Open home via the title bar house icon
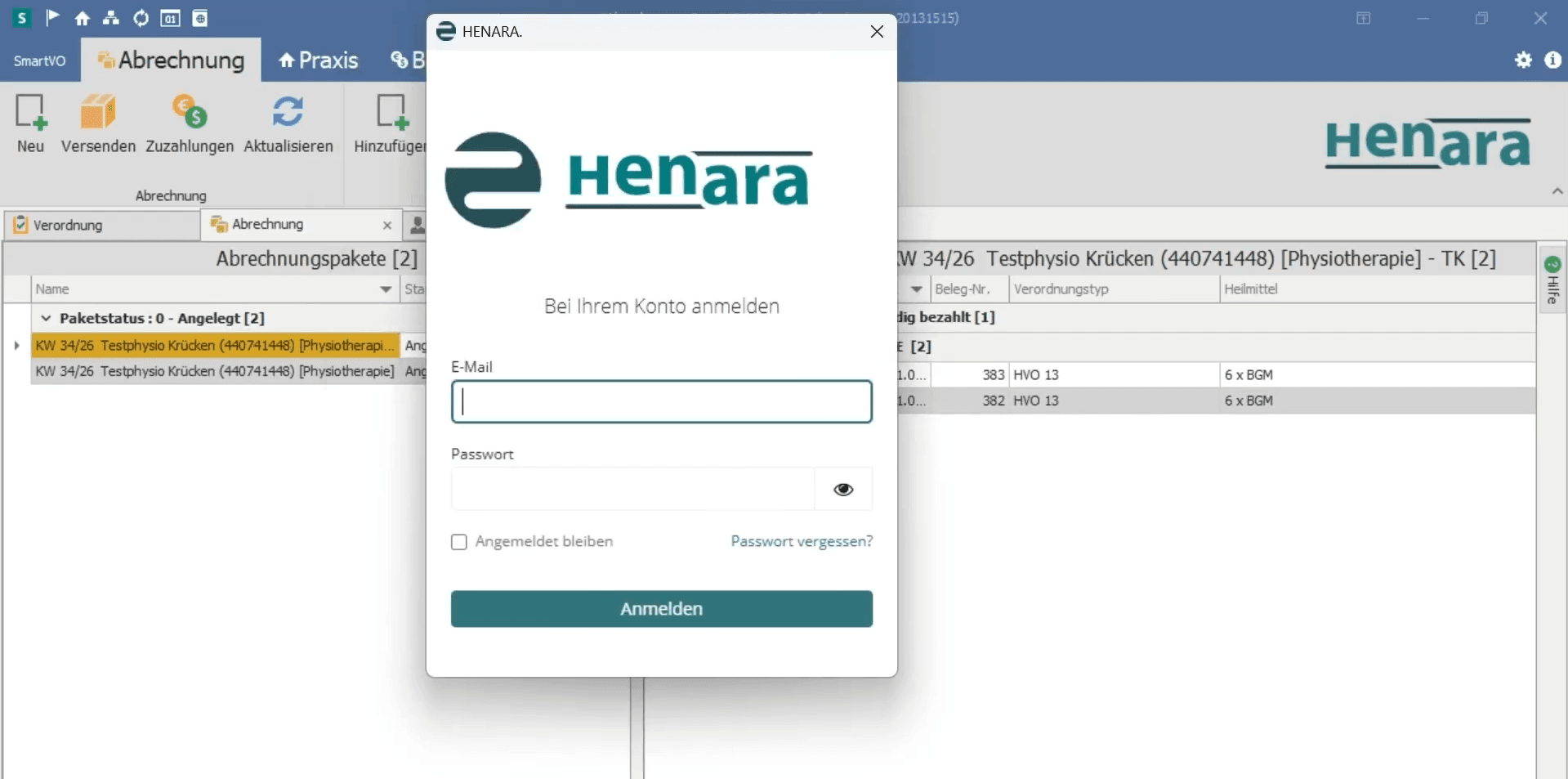Screen dimensions: 1568x779 pyautogui.click(x=82, y=18)
